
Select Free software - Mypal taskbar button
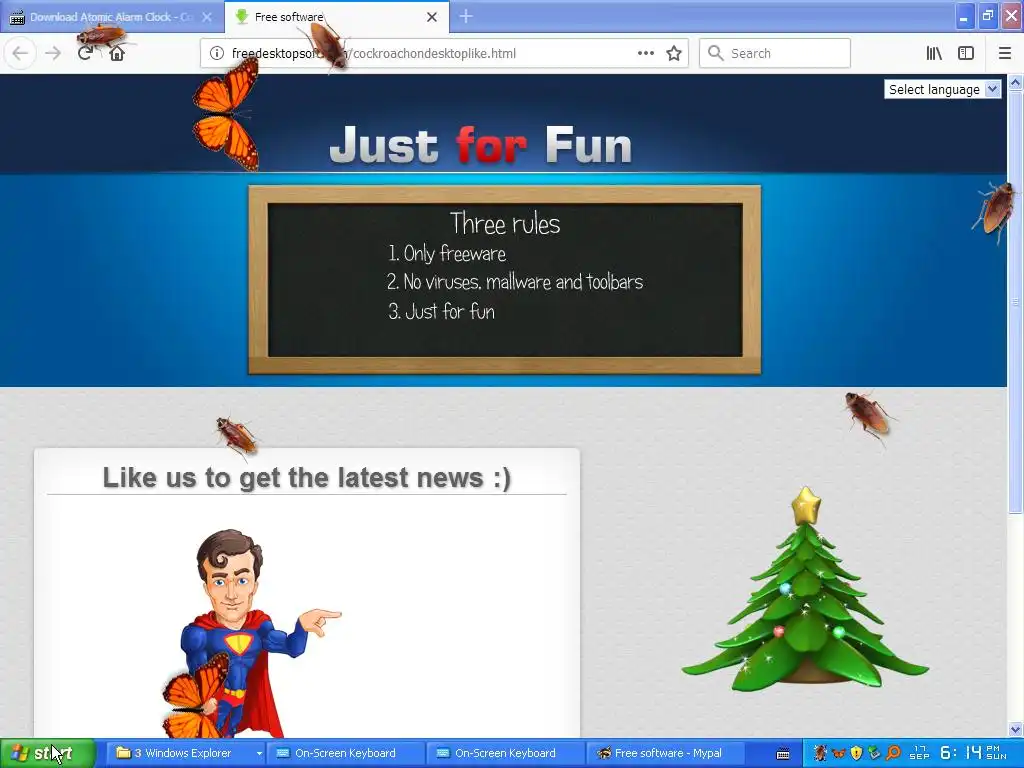click(665, 753)
